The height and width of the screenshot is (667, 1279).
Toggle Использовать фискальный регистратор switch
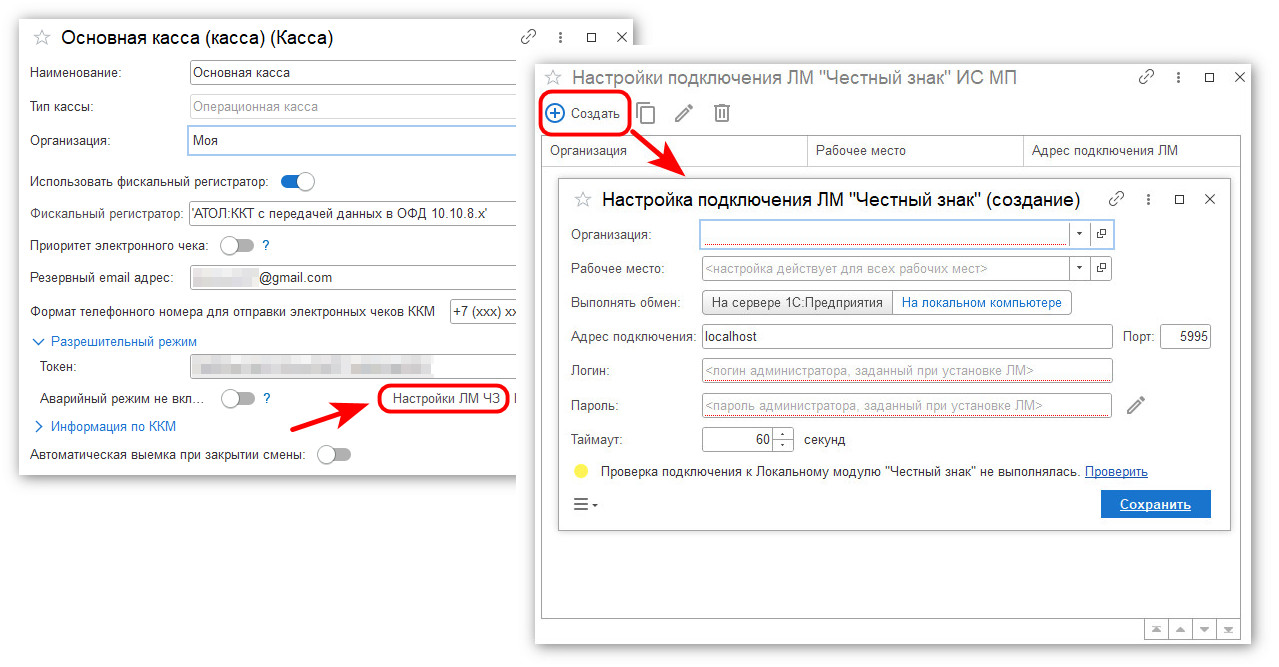tap(297, 181)
